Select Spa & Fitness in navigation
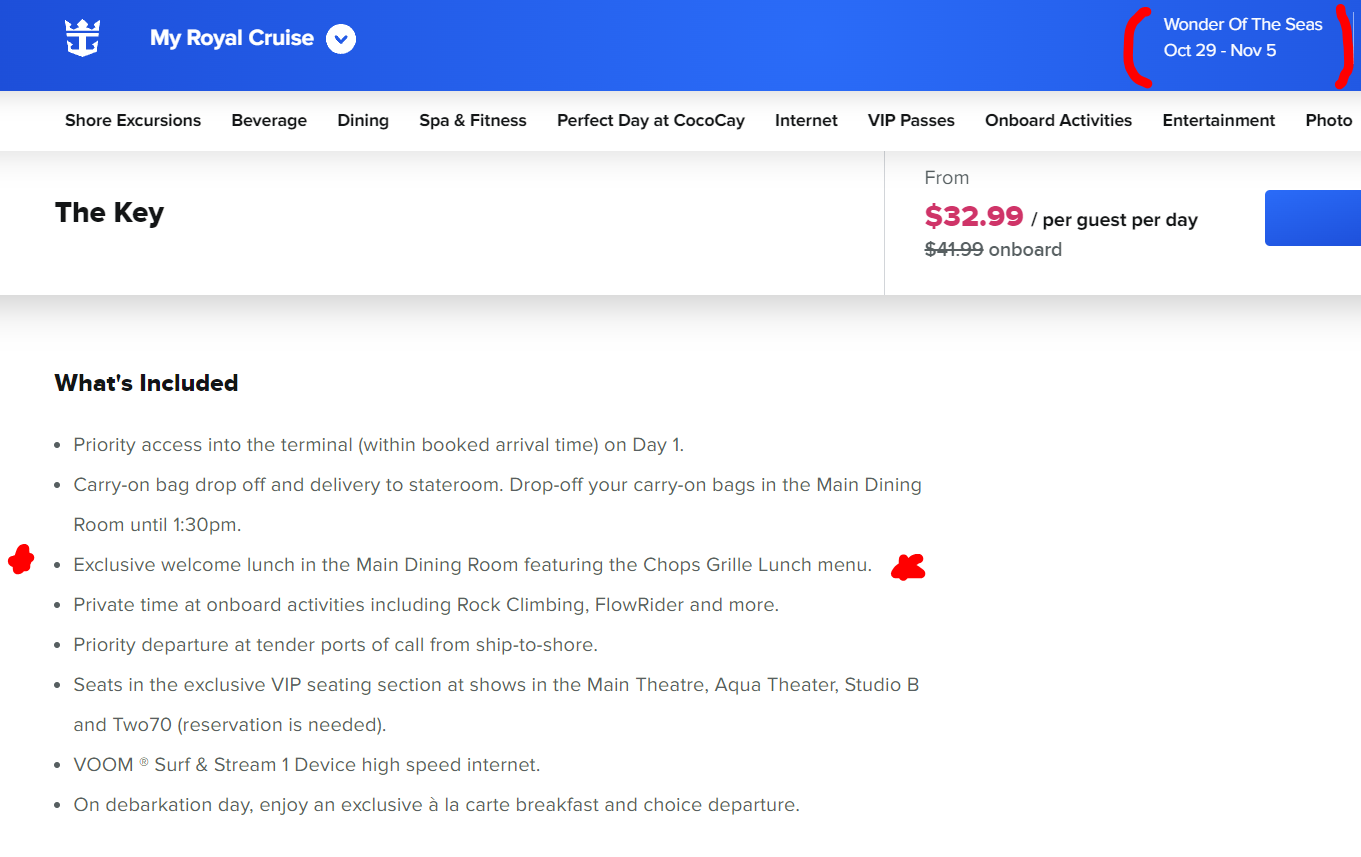The height and width of the screenshot is (857, 1361). click(x=473, y=120)
